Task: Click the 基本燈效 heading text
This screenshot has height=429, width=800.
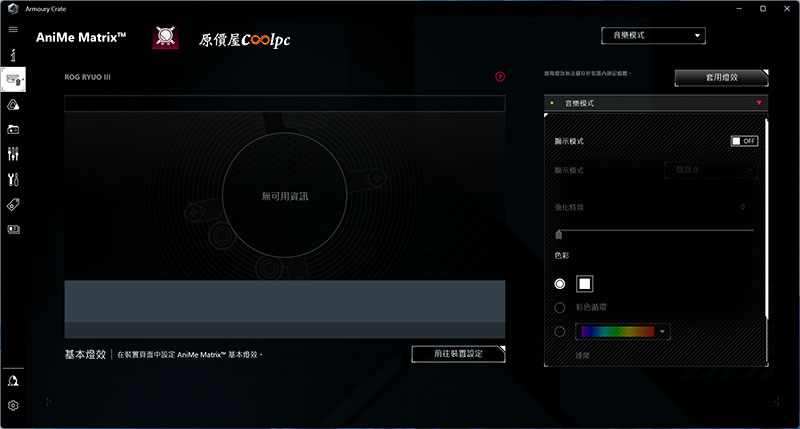Action: [x=85, y=355]
